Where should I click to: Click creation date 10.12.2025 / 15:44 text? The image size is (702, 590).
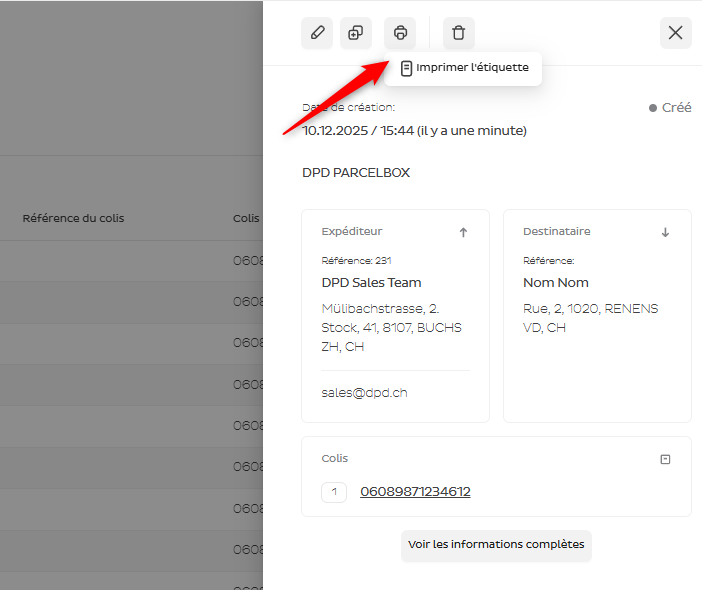(414, 130)
